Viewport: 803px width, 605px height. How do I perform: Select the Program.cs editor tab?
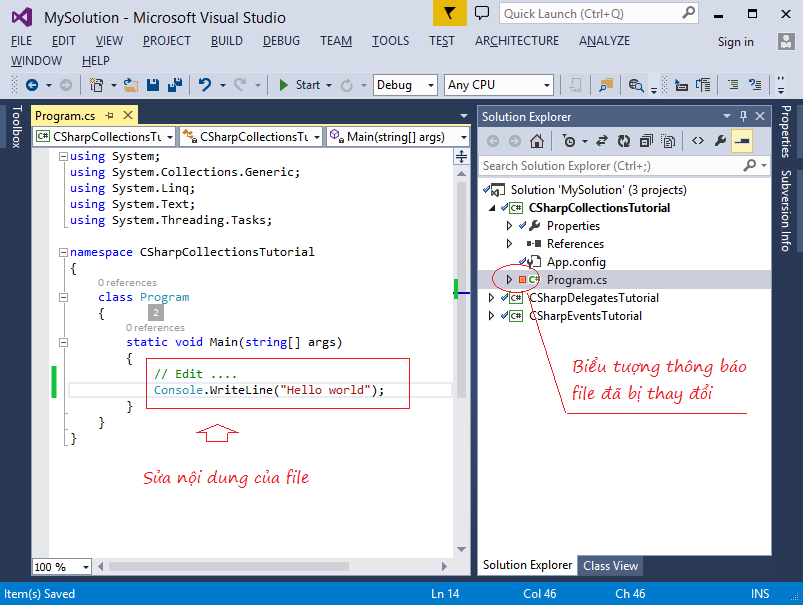tap(65, 116)
